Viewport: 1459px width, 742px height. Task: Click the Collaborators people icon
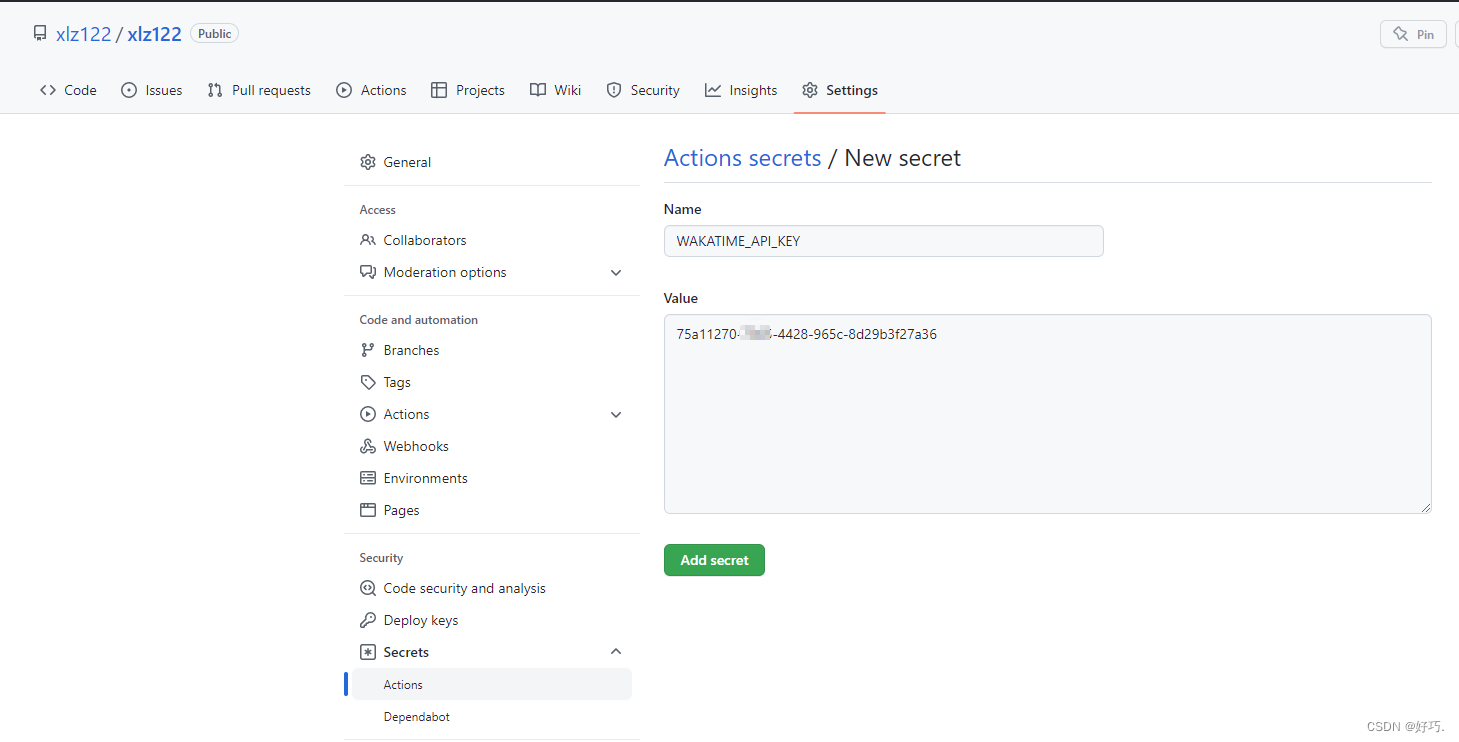point(368,240)
